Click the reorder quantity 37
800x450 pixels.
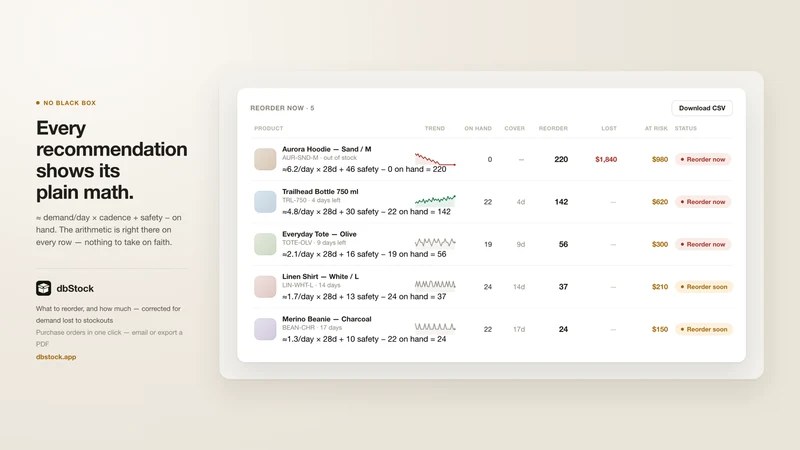point(563,287)
